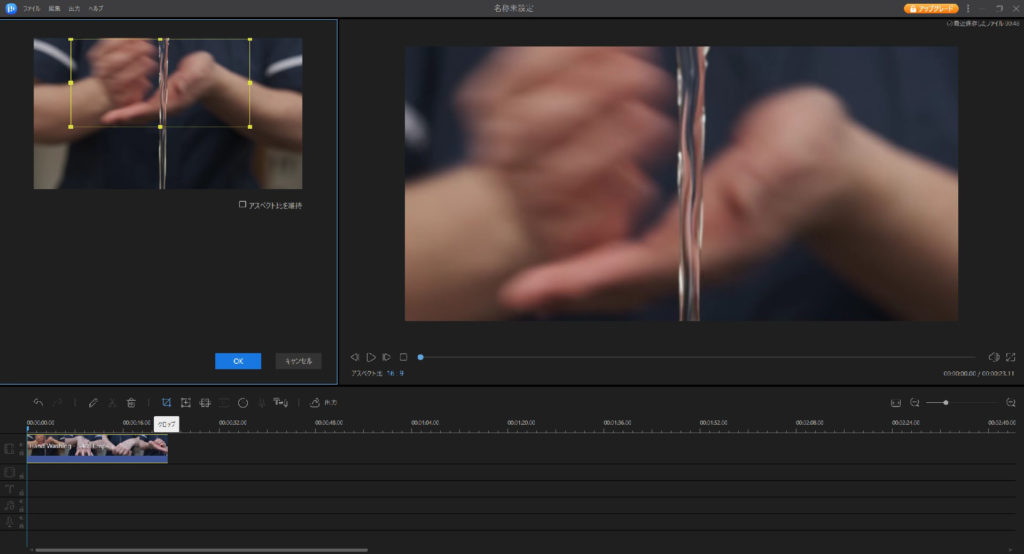Click the right-middle crop handle
This screenshot has height=554, width=1024.
(250, 83)
